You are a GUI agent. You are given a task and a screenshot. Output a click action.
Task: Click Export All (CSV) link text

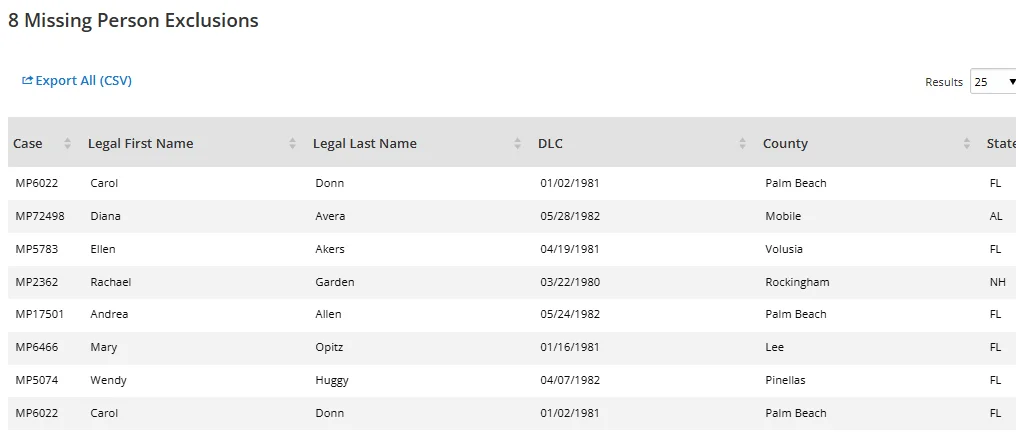(84, 81)
